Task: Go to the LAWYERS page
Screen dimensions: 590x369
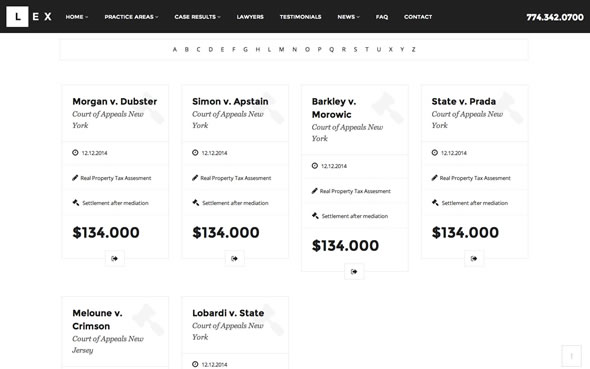Action: click(x=250, y=17)
